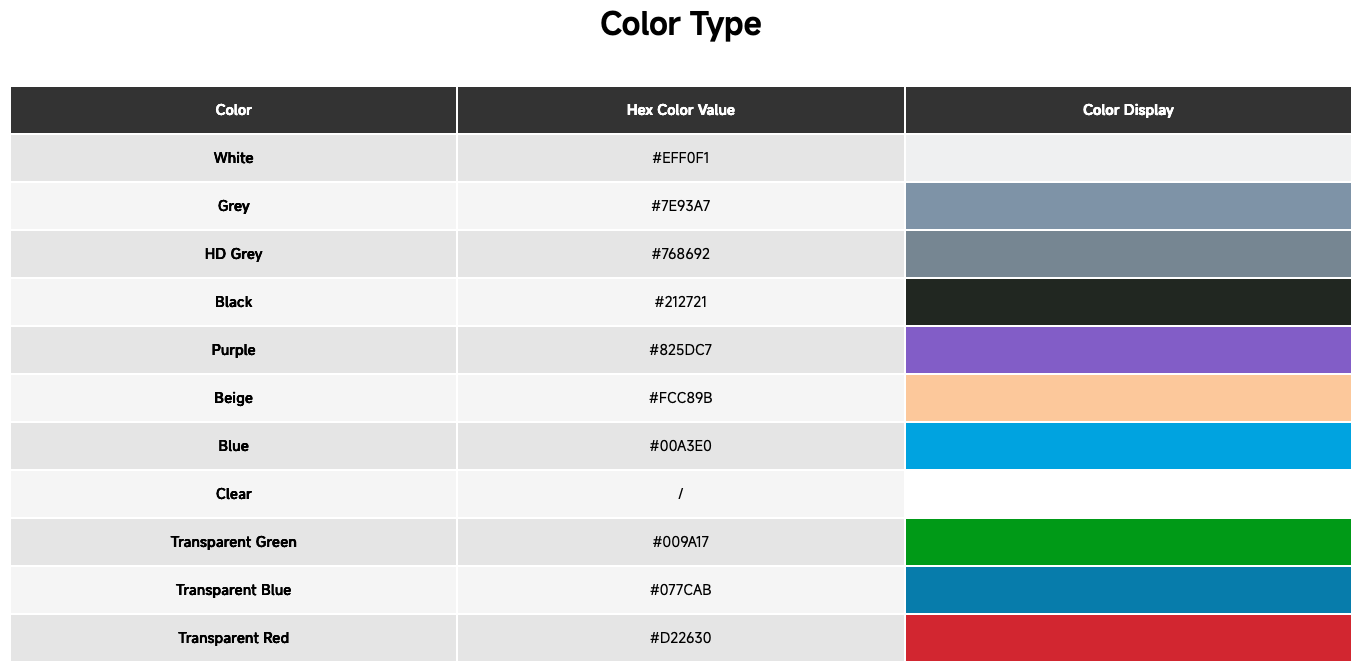Image resolution: width=1362 pixels, height=670 pixels.
Task: Click hex value #825DC7
Action: pyautogui.click(x=680, y=350)
